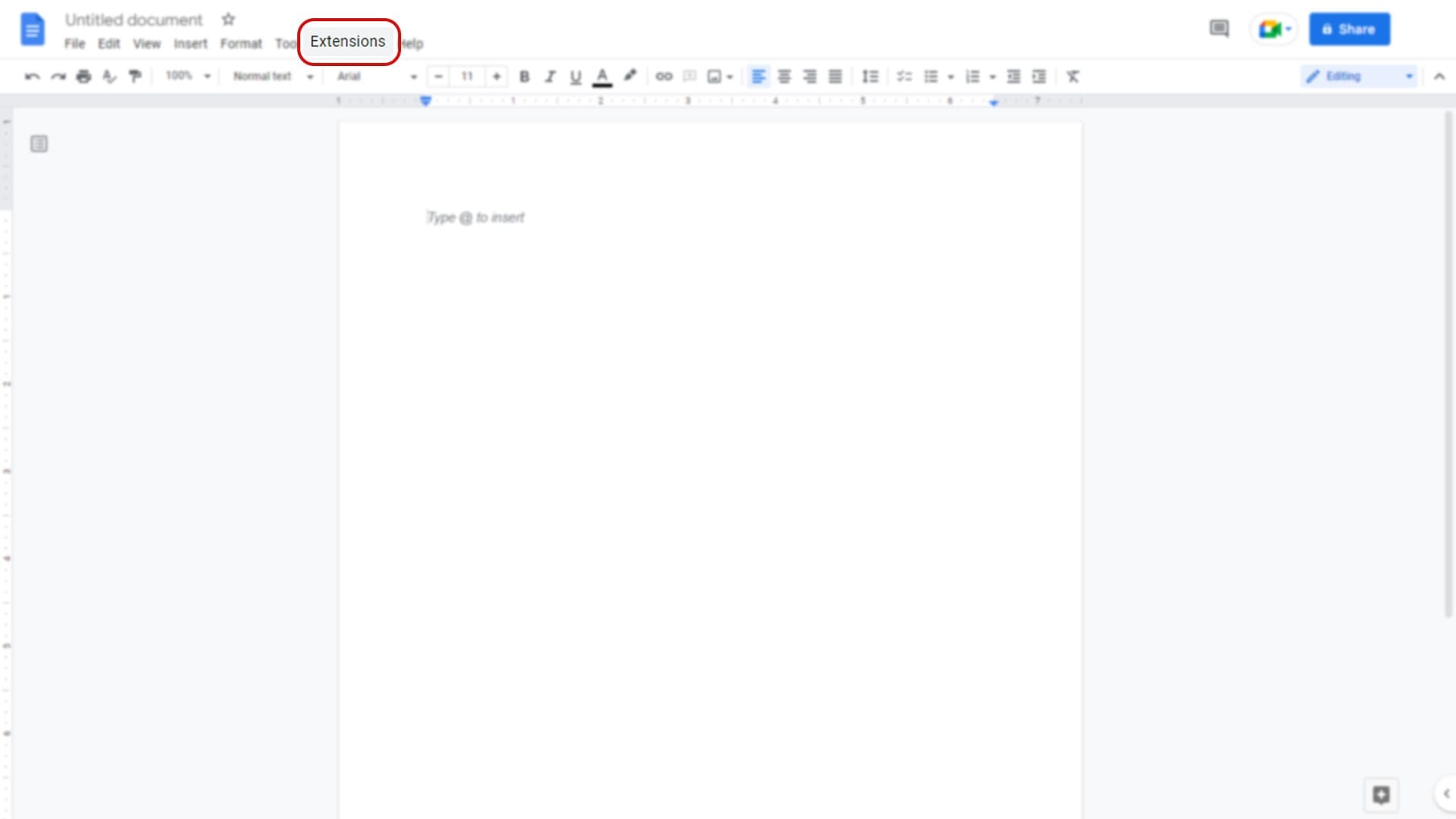Click the Text color icon
Viewport: 1456px width, 819px height.
click(x=602, y=75)
